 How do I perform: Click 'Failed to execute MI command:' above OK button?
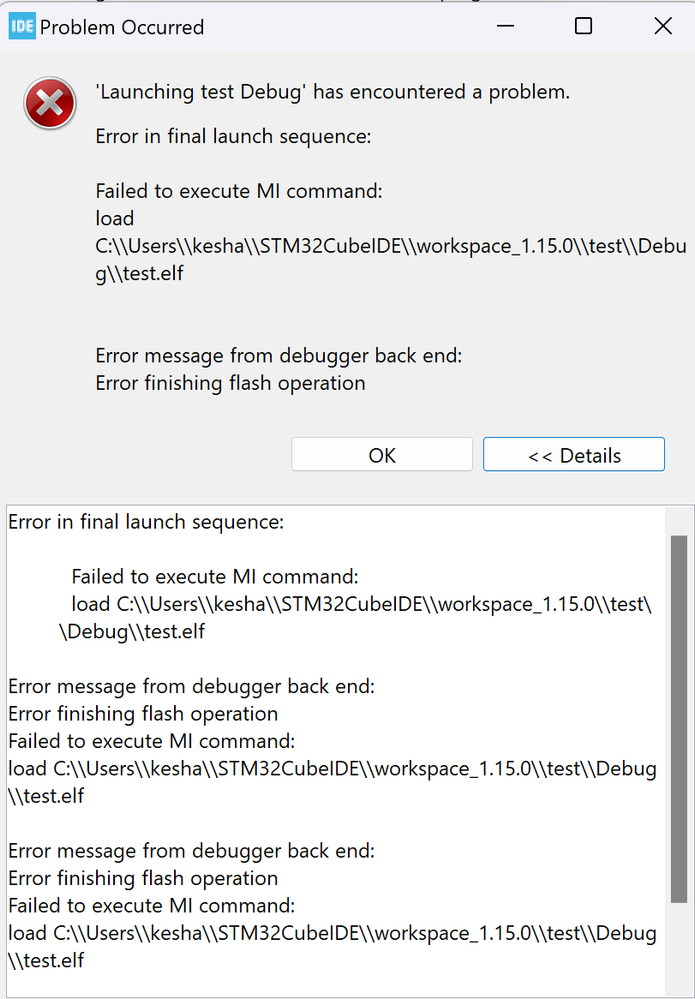coord(239,191)
